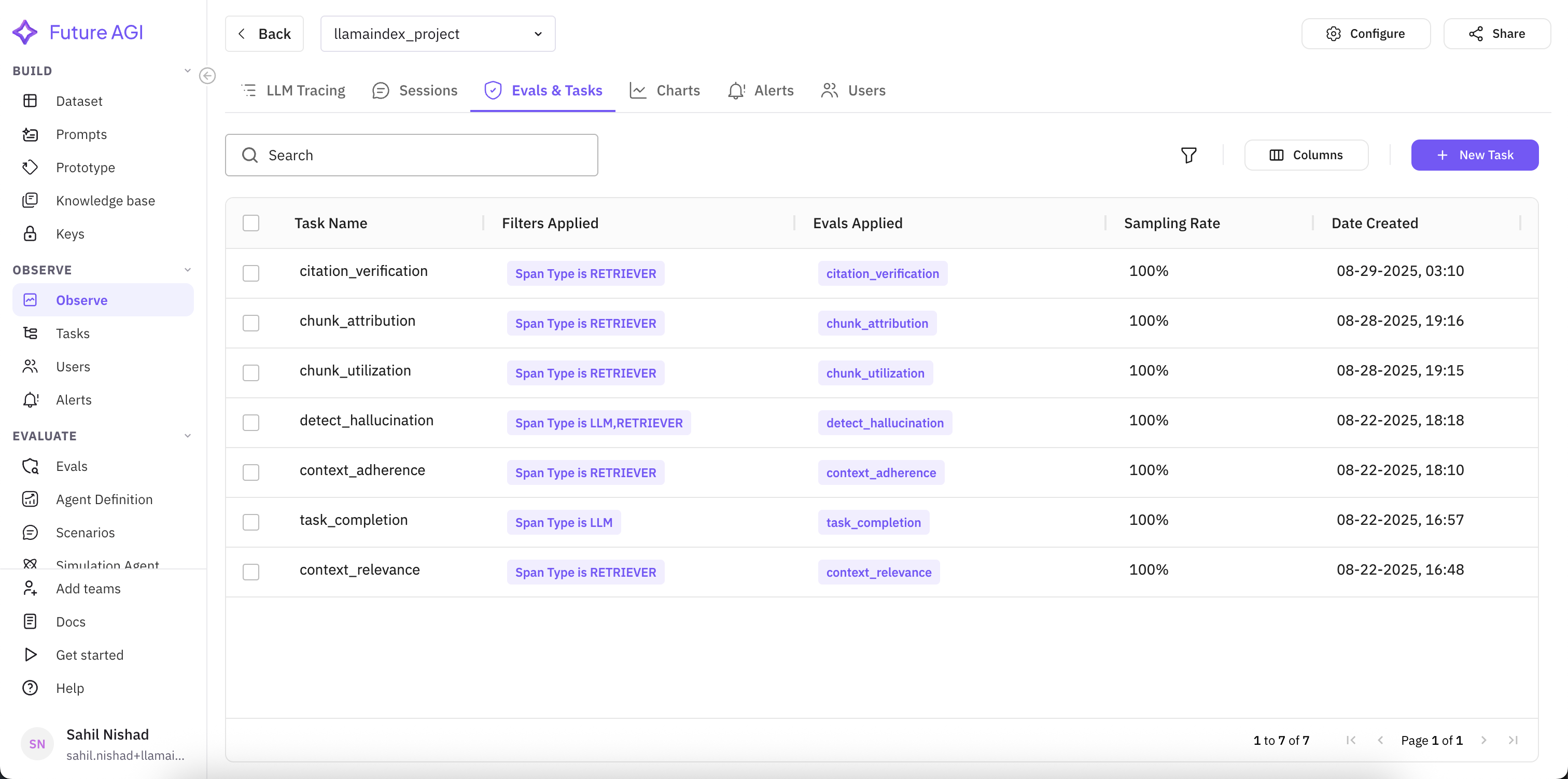Image resolution: width=1568 pixels, height=779 pixels.
Task: Click the filter funnel icon above the table
Action: coord(1189,155)
